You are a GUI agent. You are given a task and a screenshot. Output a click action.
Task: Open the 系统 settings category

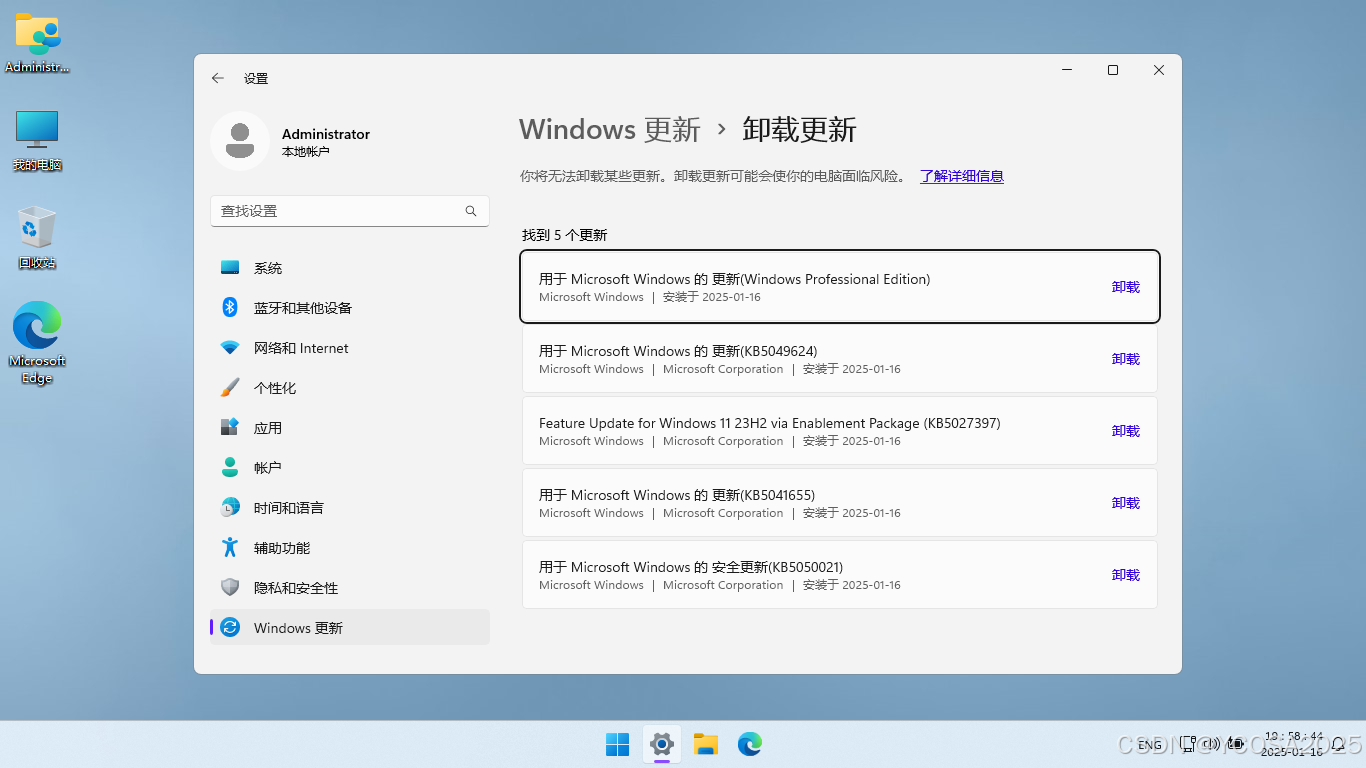[x=350, y=268]
